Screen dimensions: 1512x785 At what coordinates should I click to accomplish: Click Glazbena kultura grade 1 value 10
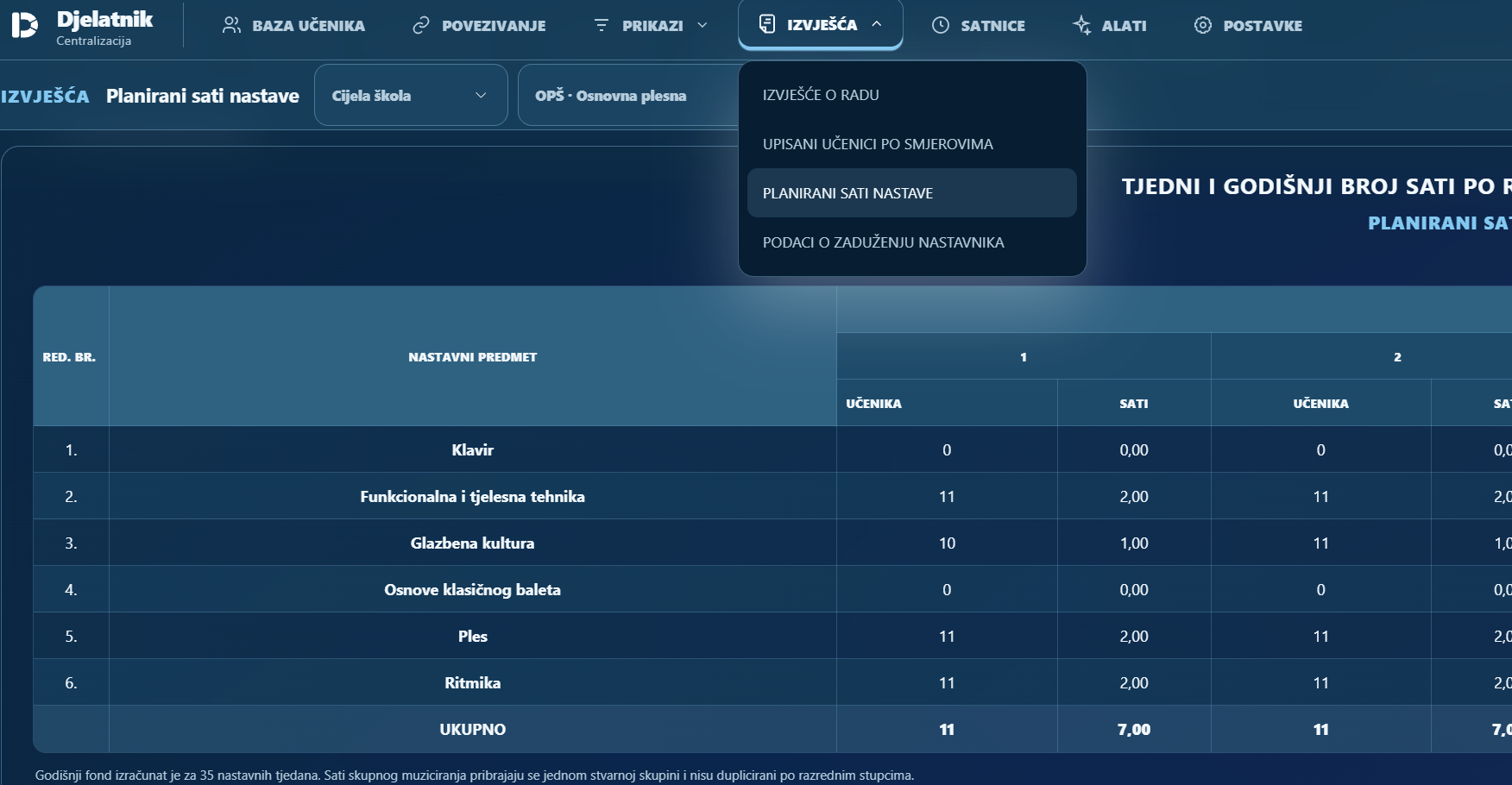947,543
